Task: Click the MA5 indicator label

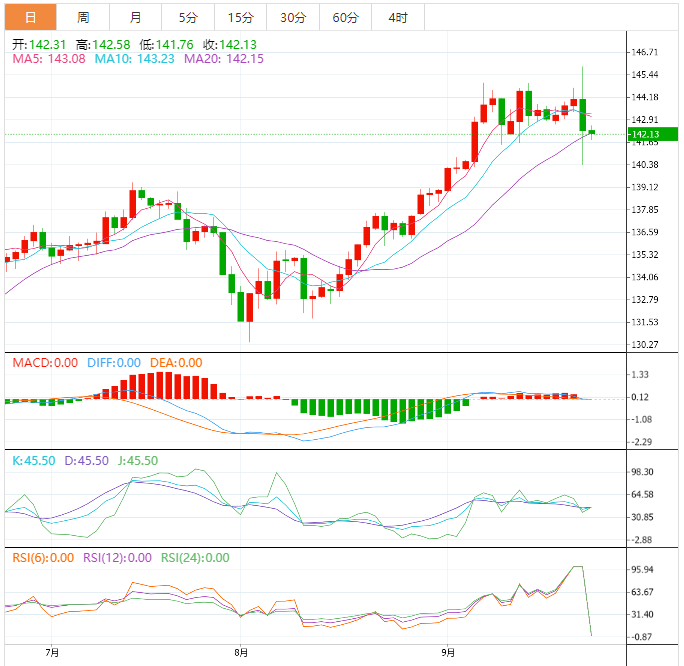Action: [49, 60]
